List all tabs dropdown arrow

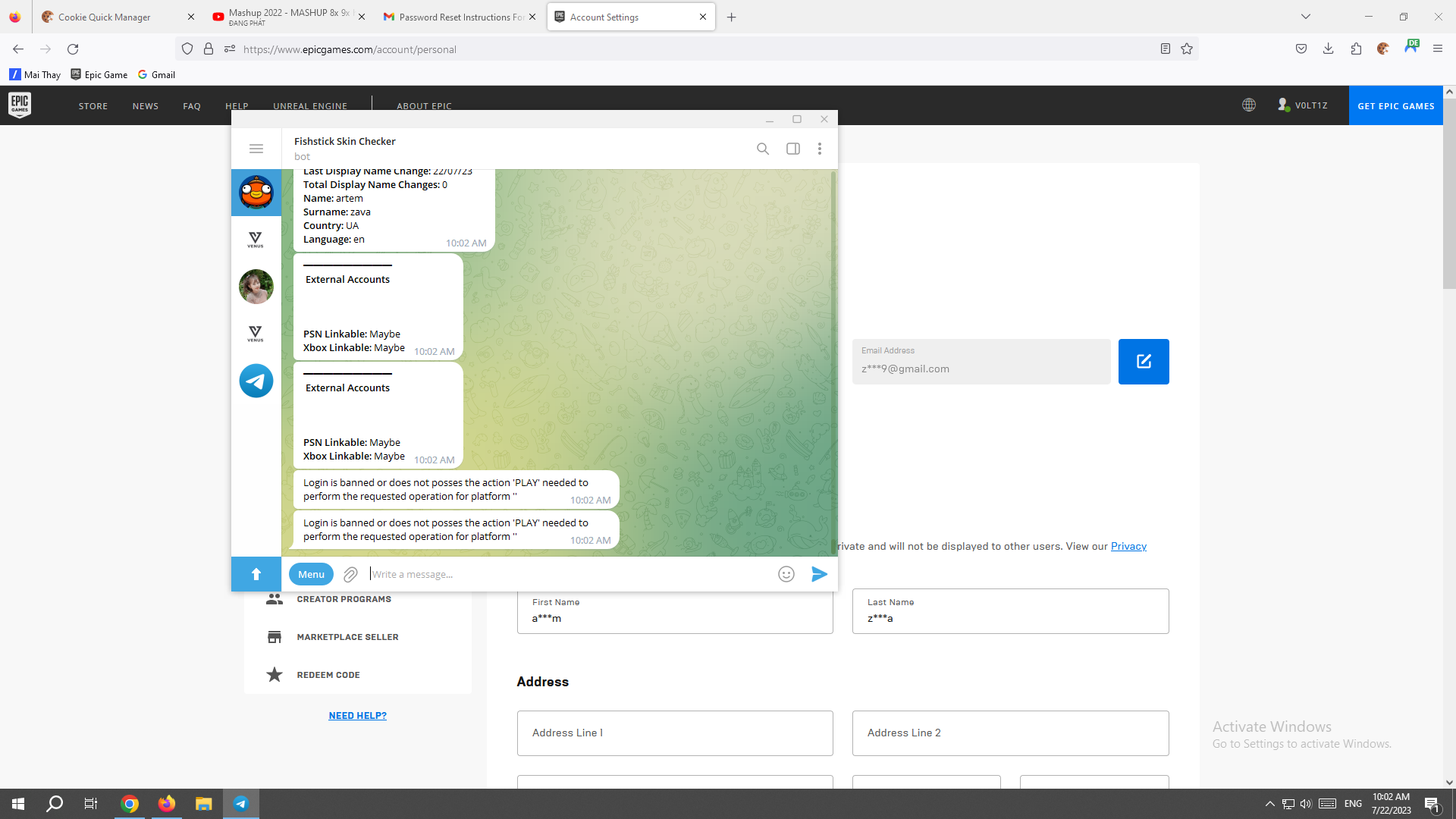pos(1306,17)
